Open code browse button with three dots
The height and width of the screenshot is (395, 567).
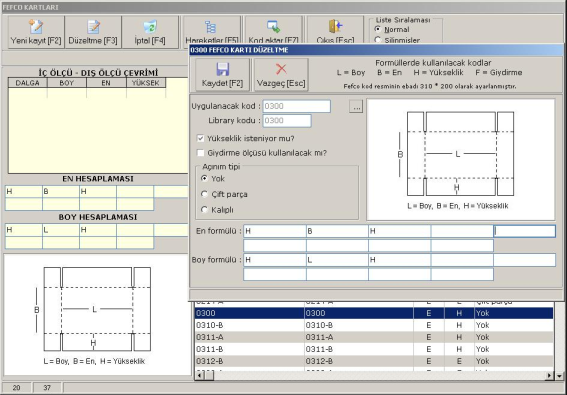tap(356, 106)
